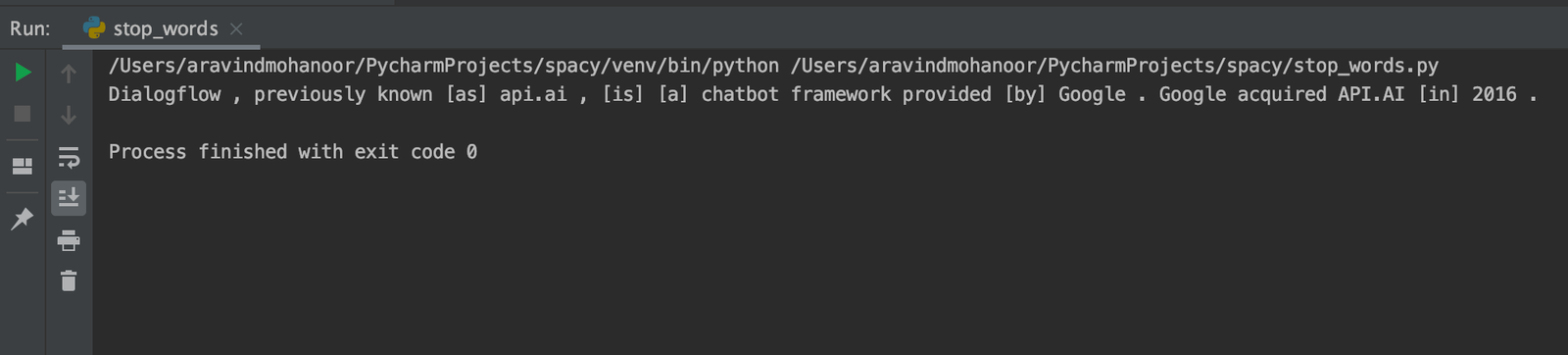This screenshot has width=1568, height=355.
Task: Click the Run panel label
Action: 30,28
